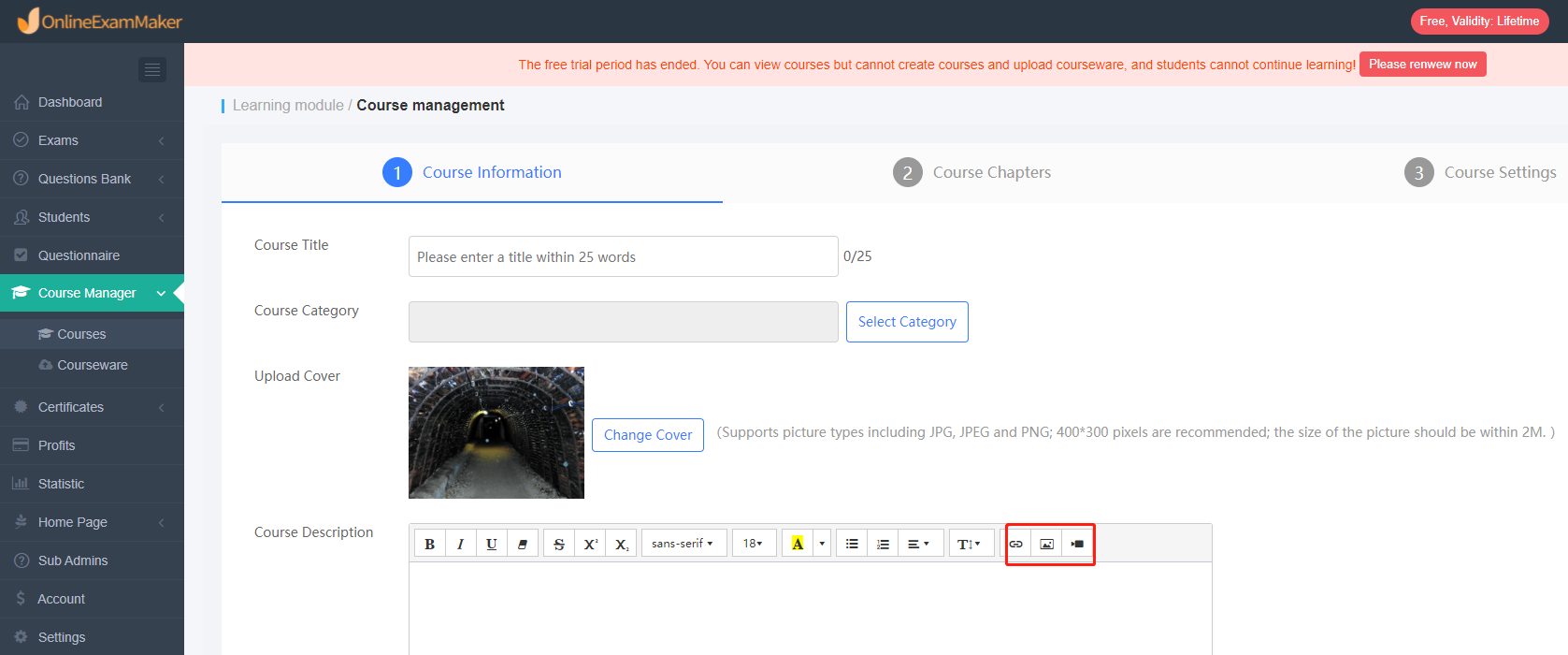Collapse sidebar with hamburger icon
Viewport: 1568px width, 655px height.
click(x=152, y=70)
